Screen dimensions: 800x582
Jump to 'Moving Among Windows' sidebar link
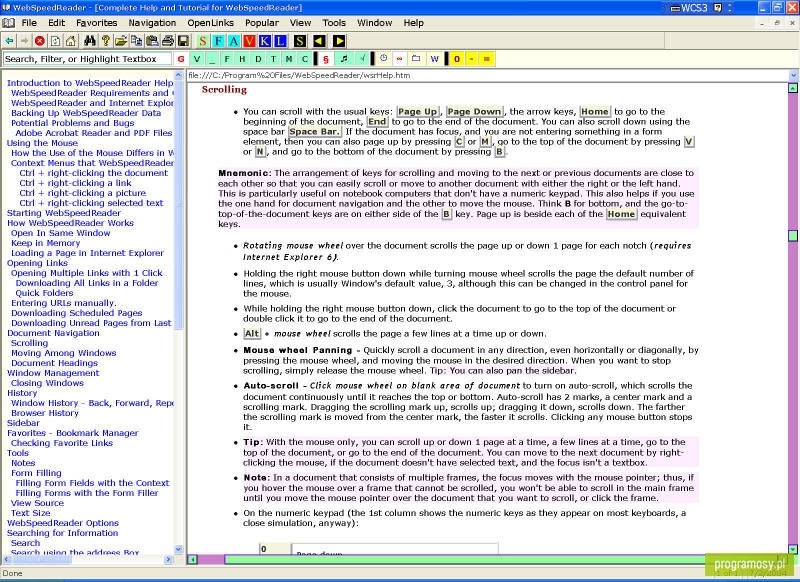(64, 353)
